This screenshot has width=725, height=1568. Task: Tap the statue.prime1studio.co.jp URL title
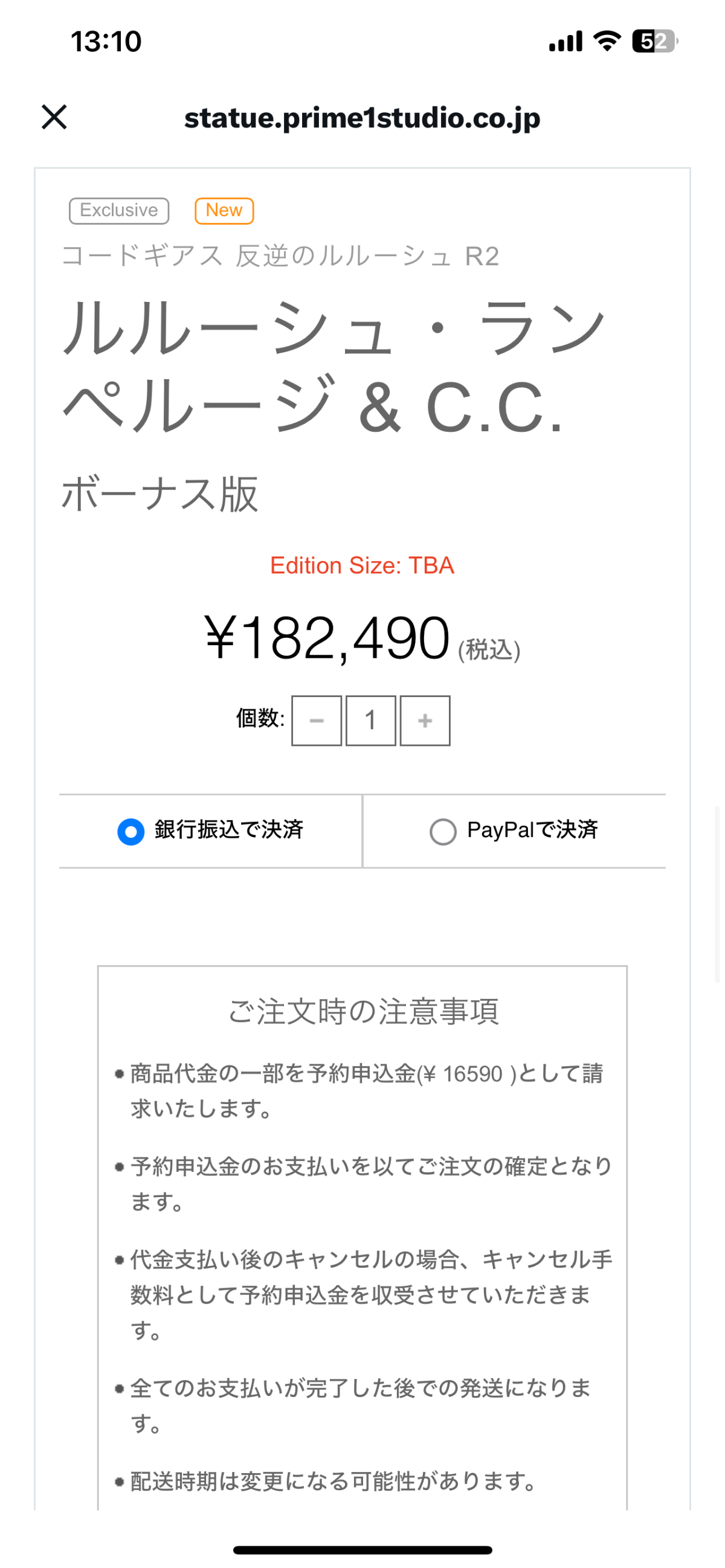click(x=362, y=118)
